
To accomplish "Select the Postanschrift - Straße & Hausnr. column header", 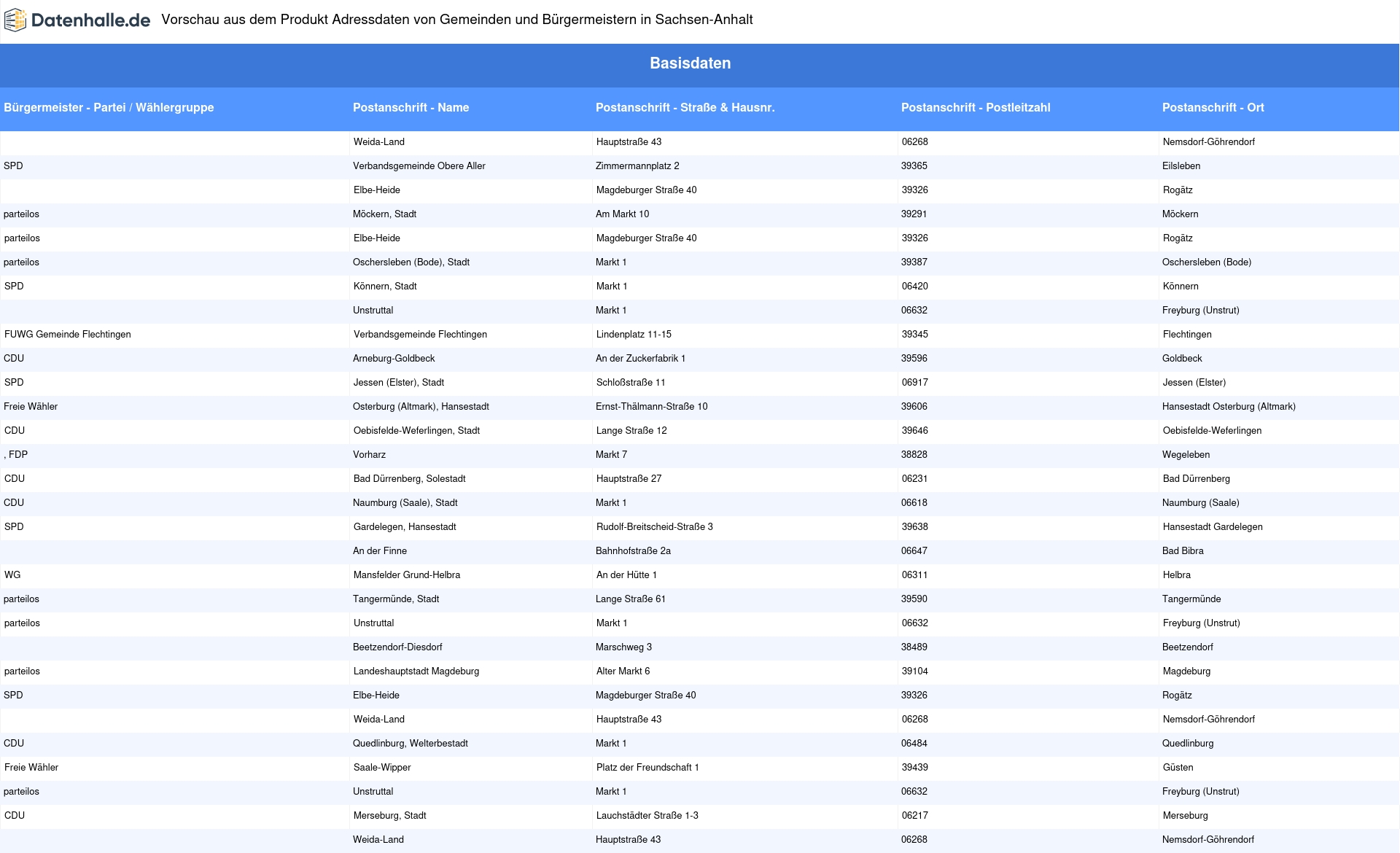I will click(x=685, y=108).
